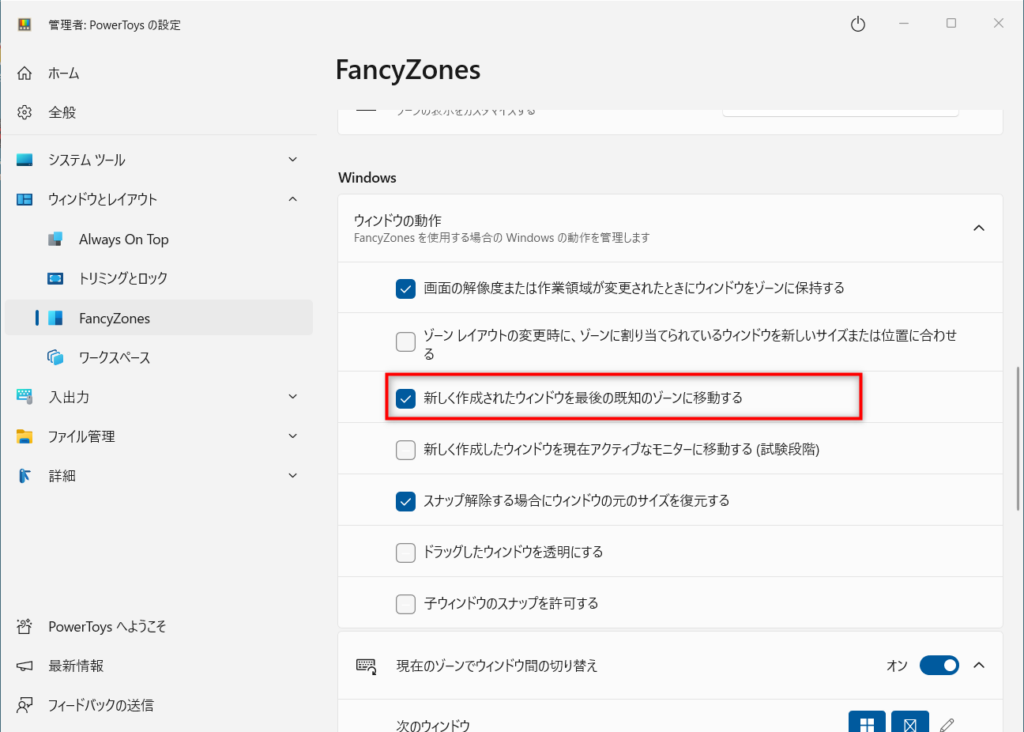1024x732 pixels.
Task: Uncheck 新しく作成されたウィンドウを最後の既知のゾーンに移動する
Action: click(405, 398)
